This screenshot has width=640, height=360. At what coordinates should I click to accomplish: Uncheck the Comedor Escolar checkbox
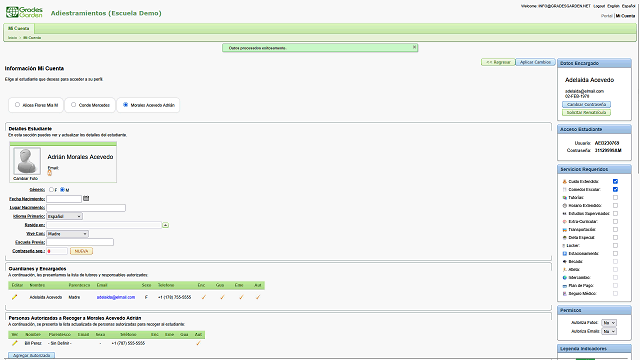(x=615, y=189)
